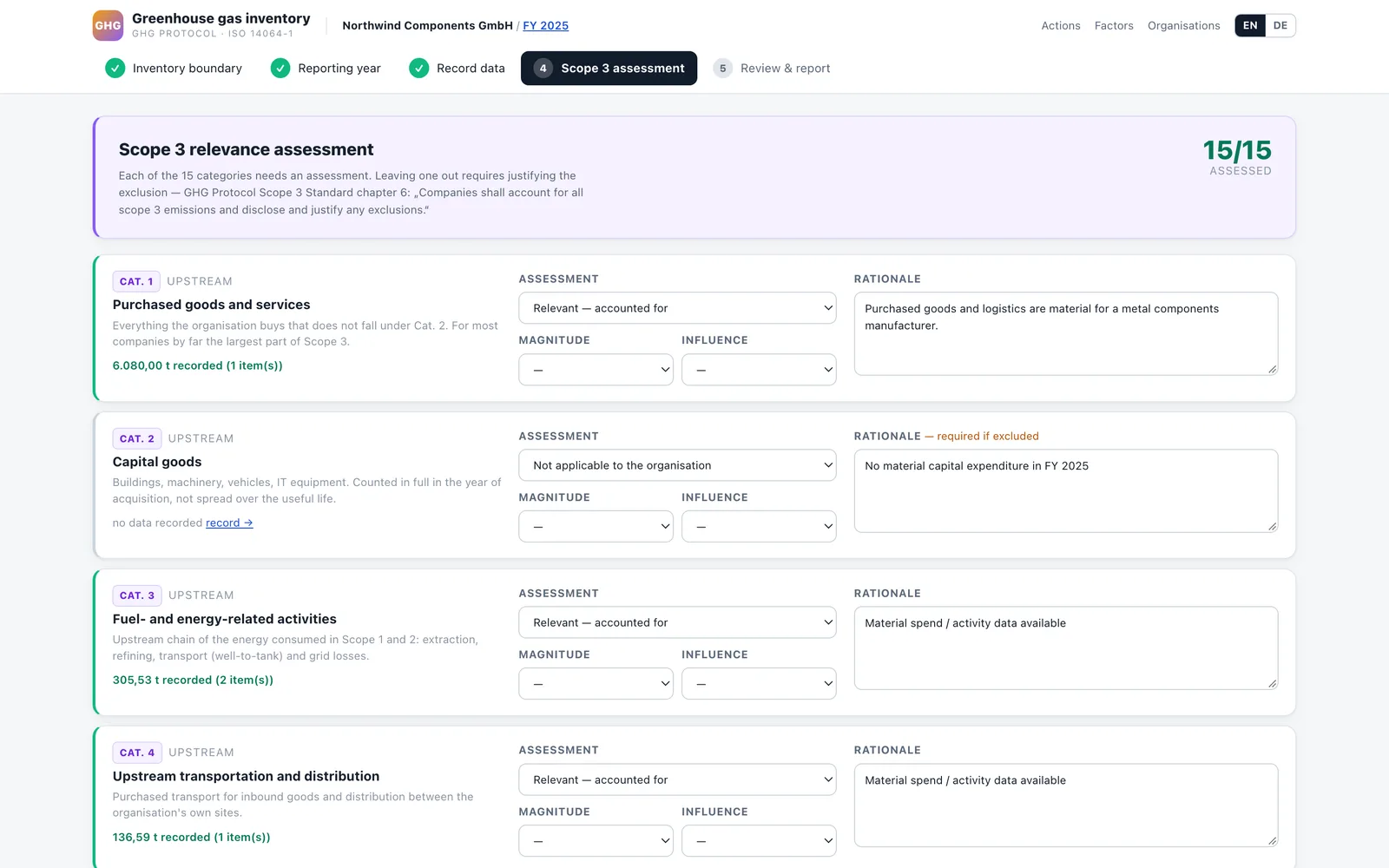Open Magnitude dropdown for Cat. 1
This screenshot has width=1389, height=868.
(x=596, y=370)
